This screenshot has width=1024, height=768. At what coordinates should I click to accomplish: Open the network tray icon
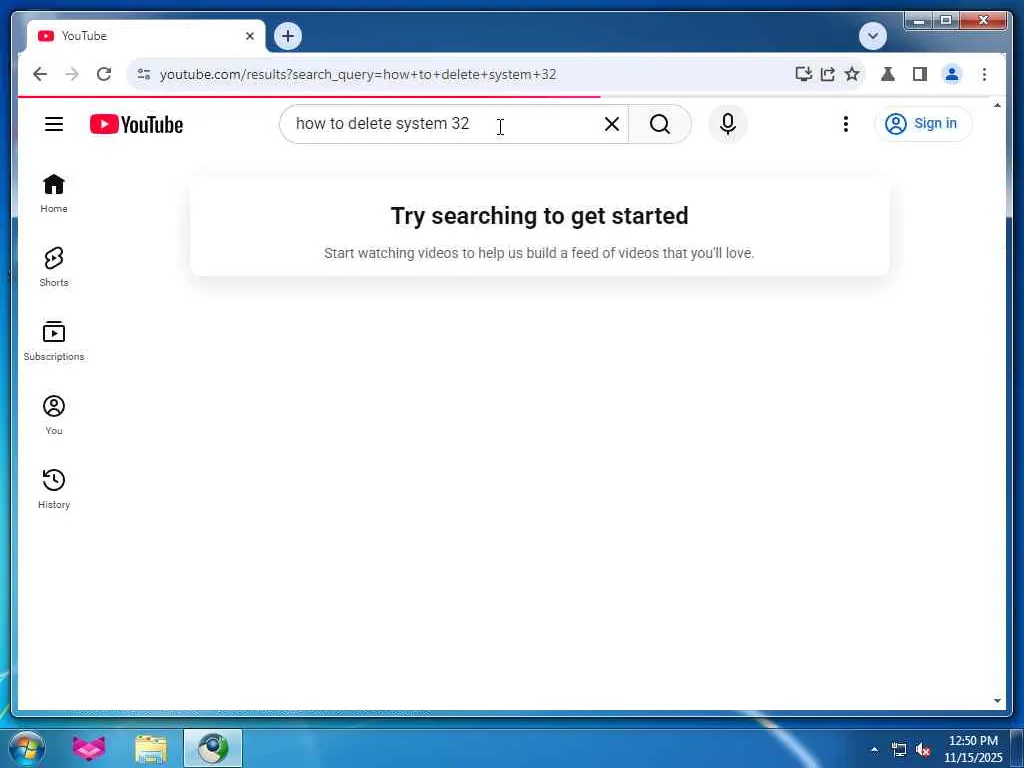point(899,750)
